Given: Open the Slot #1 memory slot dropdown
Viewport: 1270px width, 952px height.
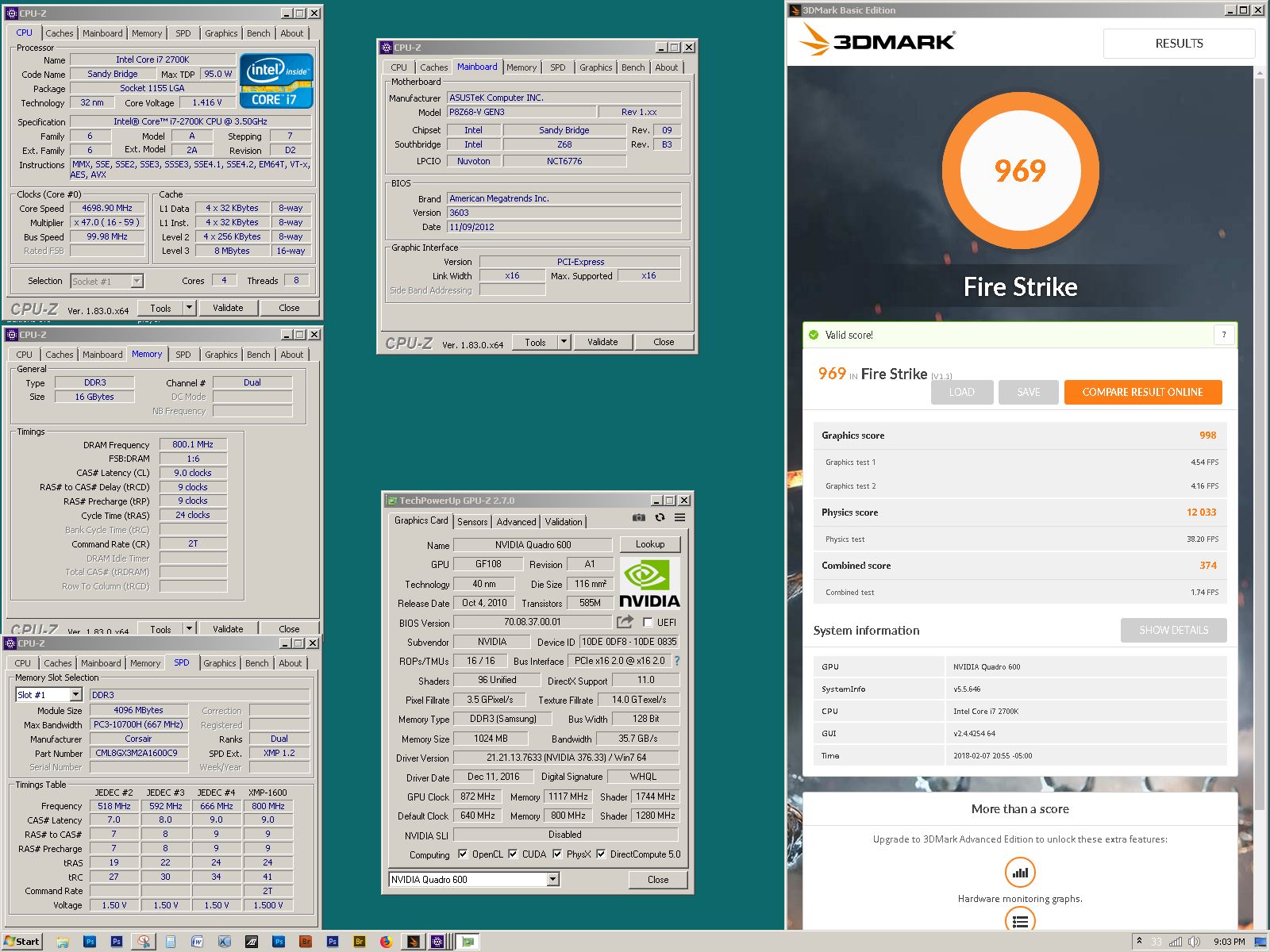Looking at the screenshot, I should point(76,694).
